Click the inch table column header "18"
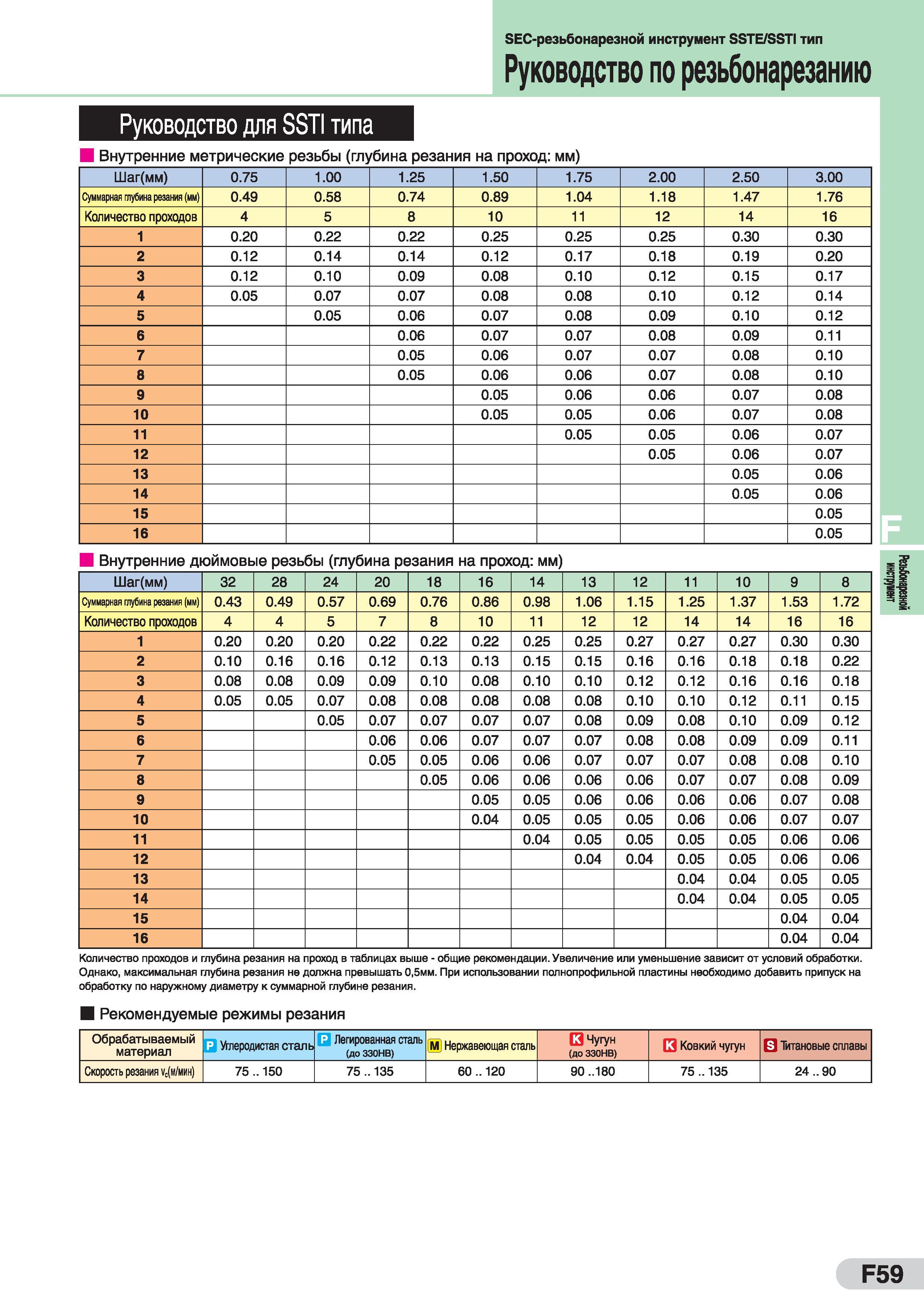The width and height of the screenshot is (924, 1307). pyautogui.click(x=434, y=582)
